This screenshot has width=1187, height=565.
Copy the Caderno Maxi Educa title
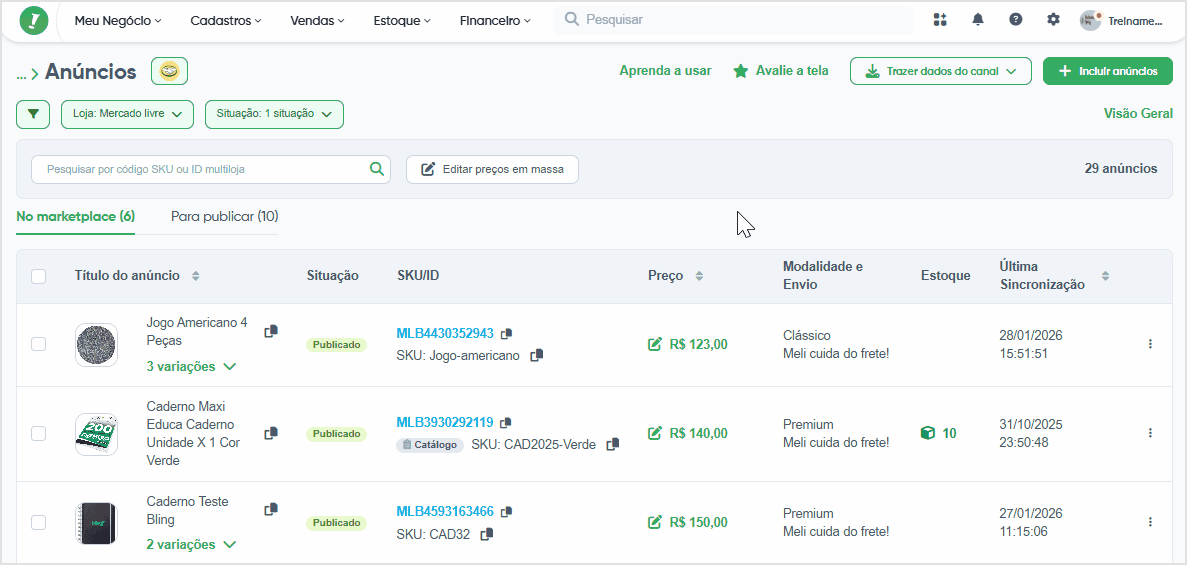[x=271, y=433]
